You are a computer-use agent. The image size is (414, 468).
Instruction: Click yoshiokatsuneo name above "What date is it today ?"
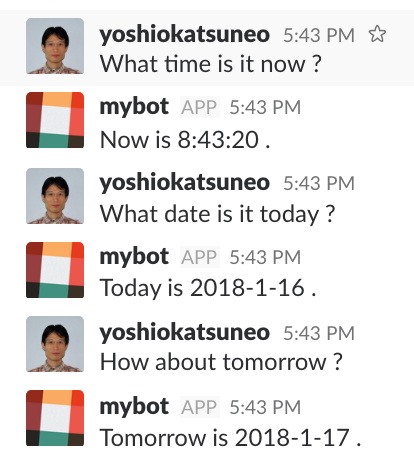click(184, 182)
